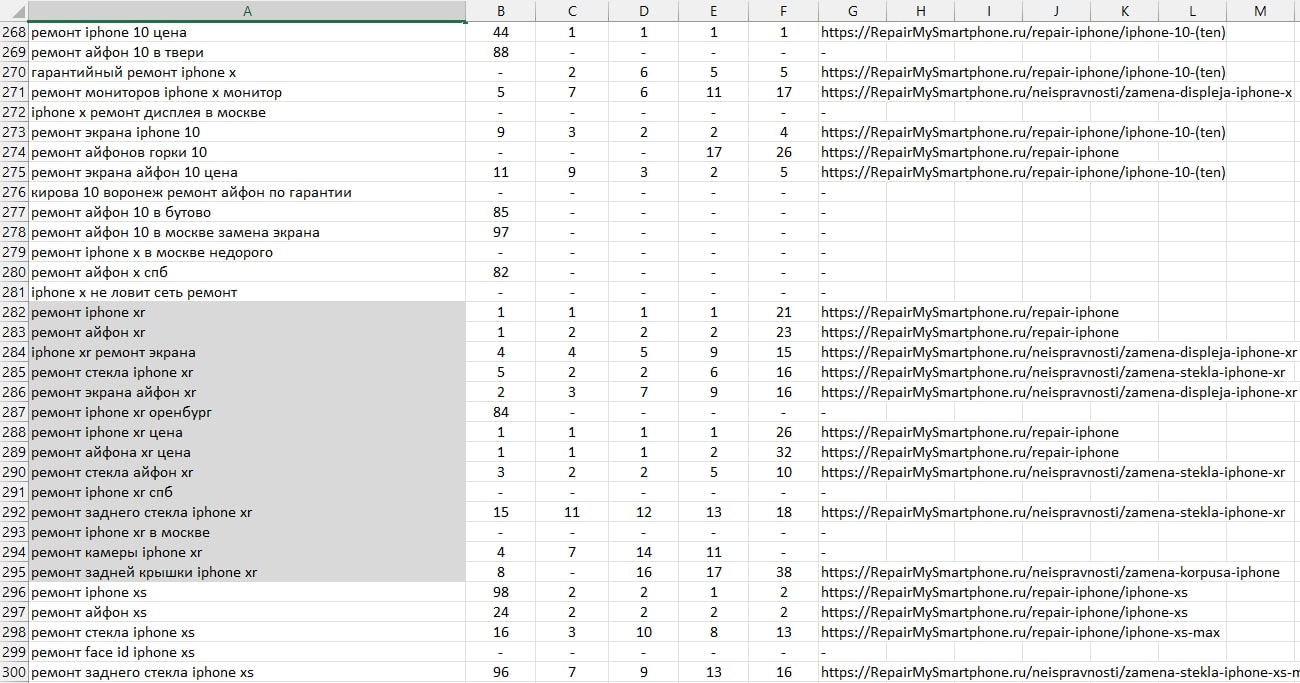
Task: Click cell 'ремонт заднего стекла iphone xr'
Action: [x=247, y=512]
